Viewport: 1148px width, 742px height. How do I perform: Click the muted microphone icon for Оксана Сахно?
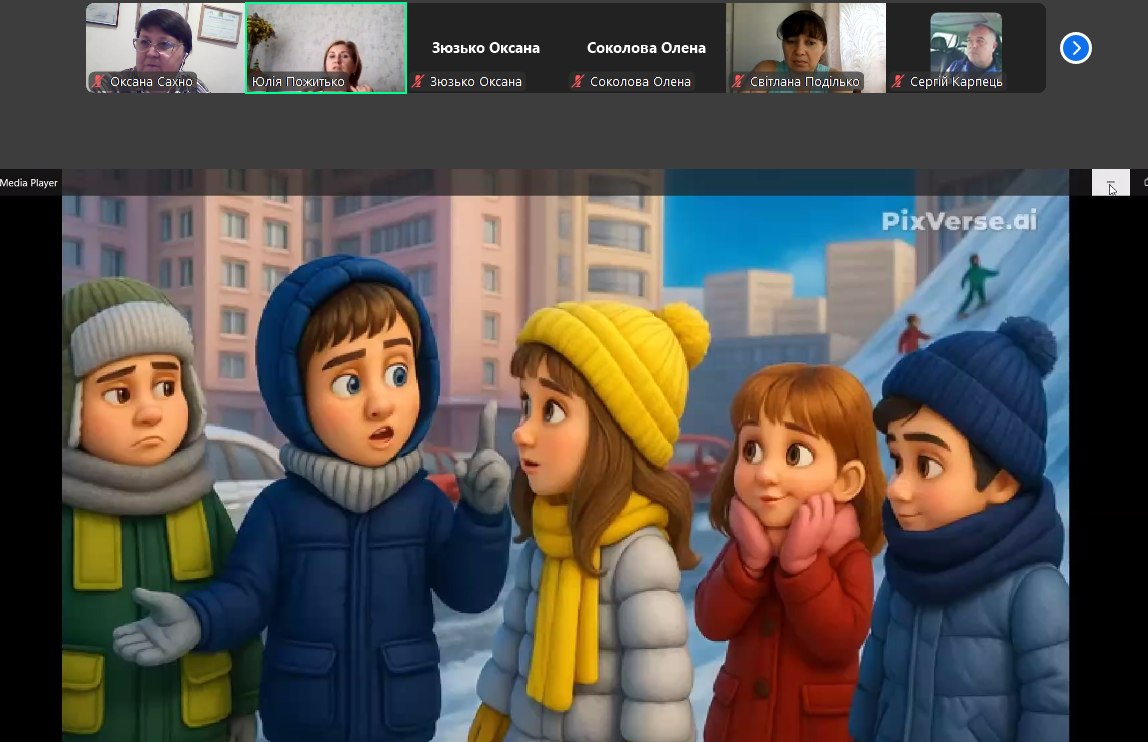coord(98,82)
